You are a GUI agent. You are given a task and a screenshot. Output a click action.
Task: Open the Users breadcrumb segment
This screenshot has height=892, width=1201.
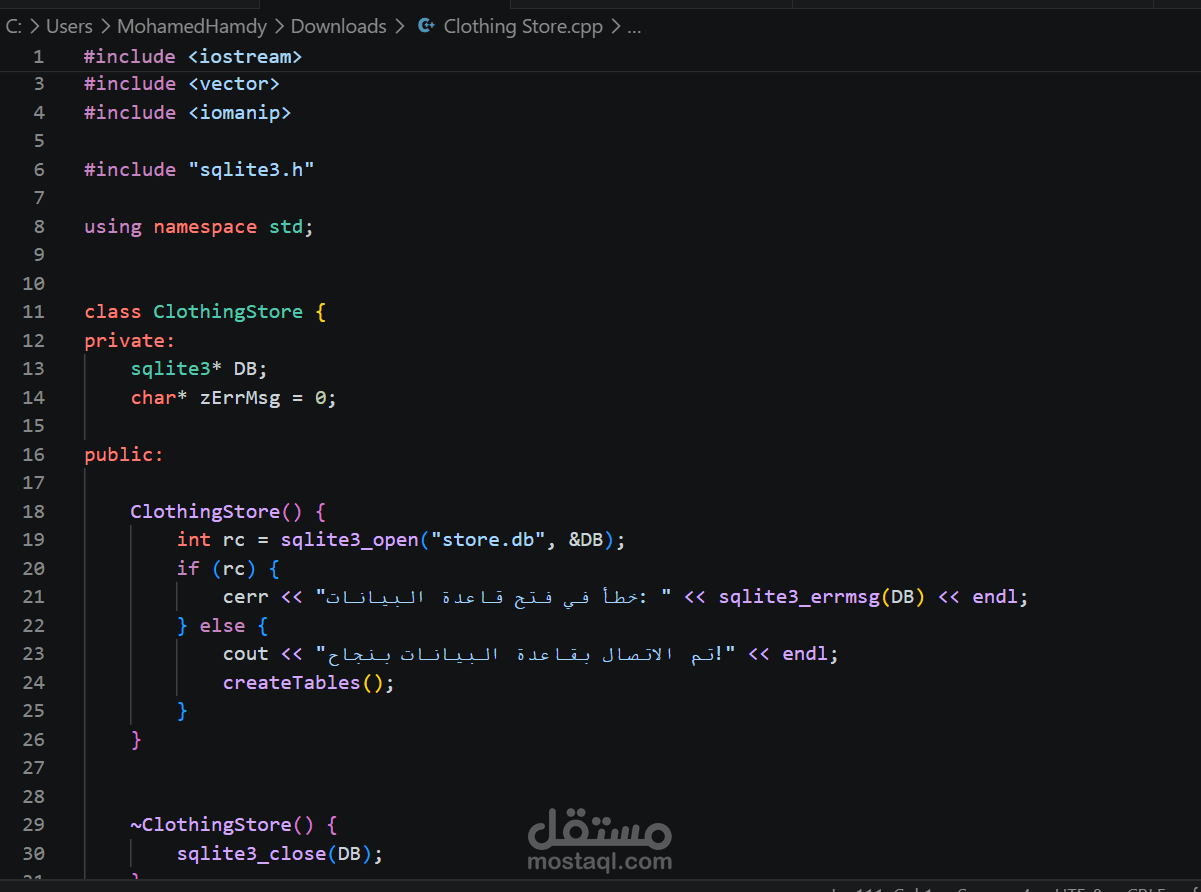69,27
